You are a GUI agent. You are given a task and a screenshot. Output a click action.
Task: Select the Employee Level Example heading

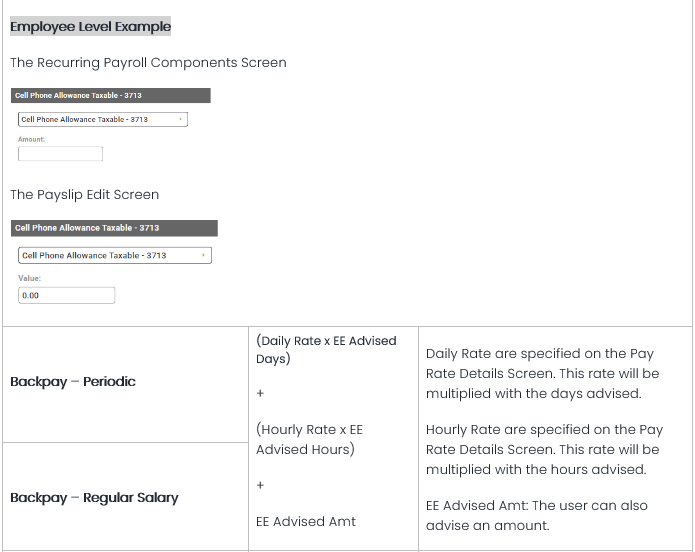click(90, 26)
